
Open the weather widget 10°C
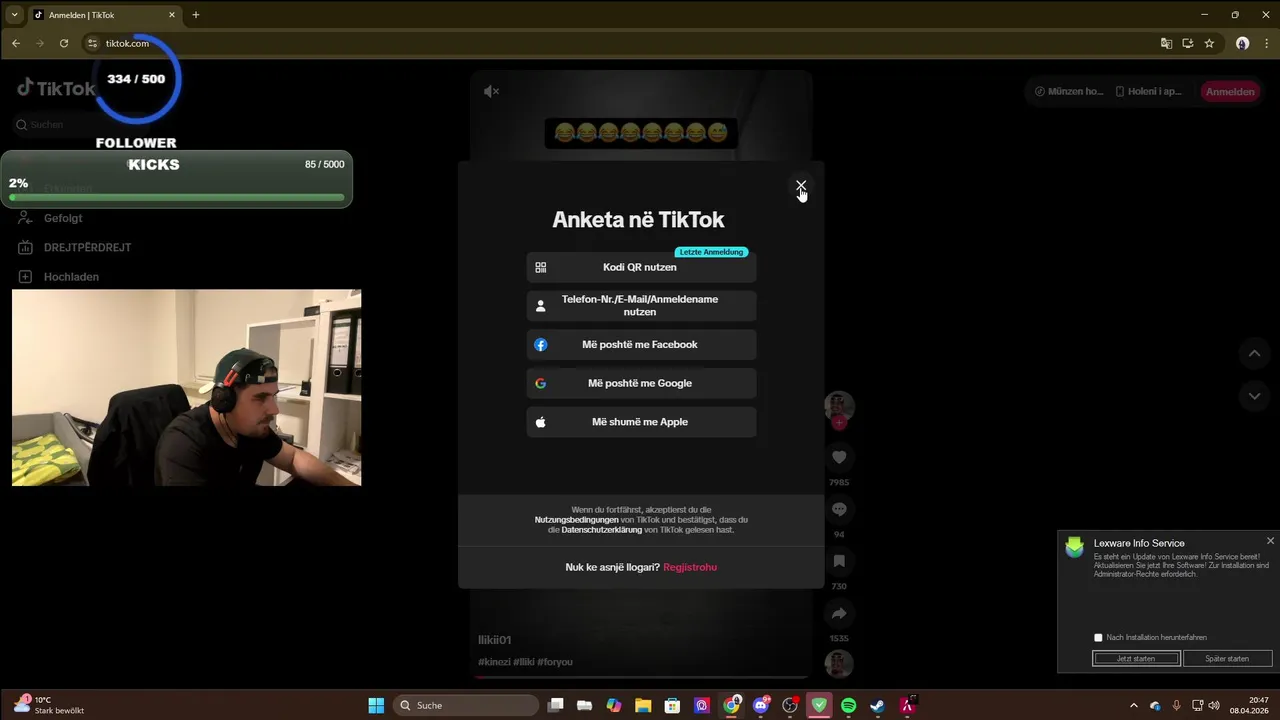[50, 705]
